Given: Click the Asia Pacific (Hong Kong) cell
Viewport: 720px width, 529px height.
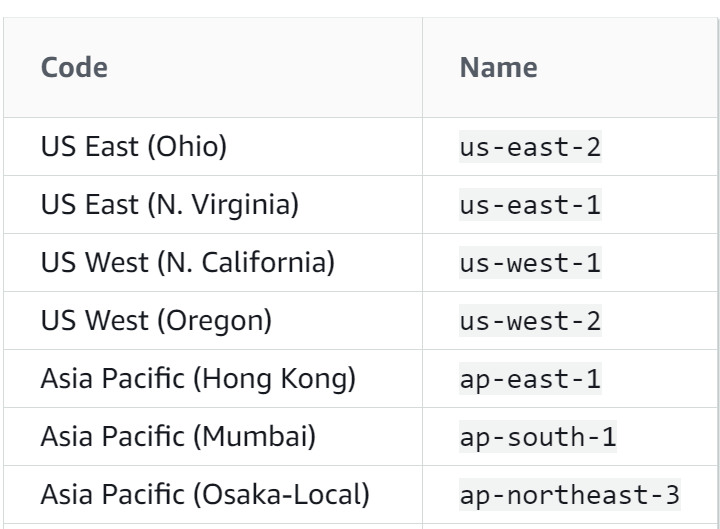Looking at the screenshot, I should pyautogui.click(x=213, y=378).
